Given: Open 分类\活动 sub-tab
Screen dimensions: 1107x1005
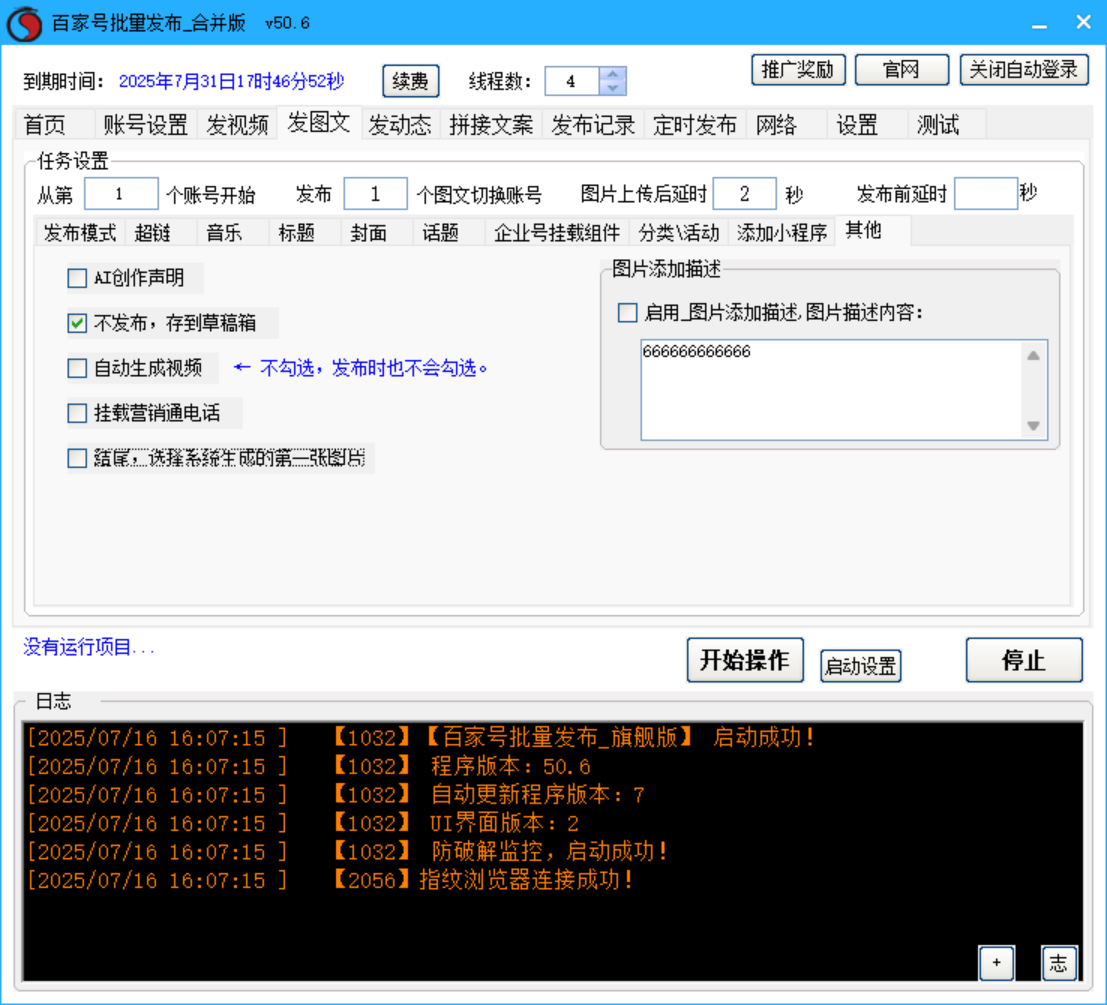Looking at the screenshot, I should 679,232.
